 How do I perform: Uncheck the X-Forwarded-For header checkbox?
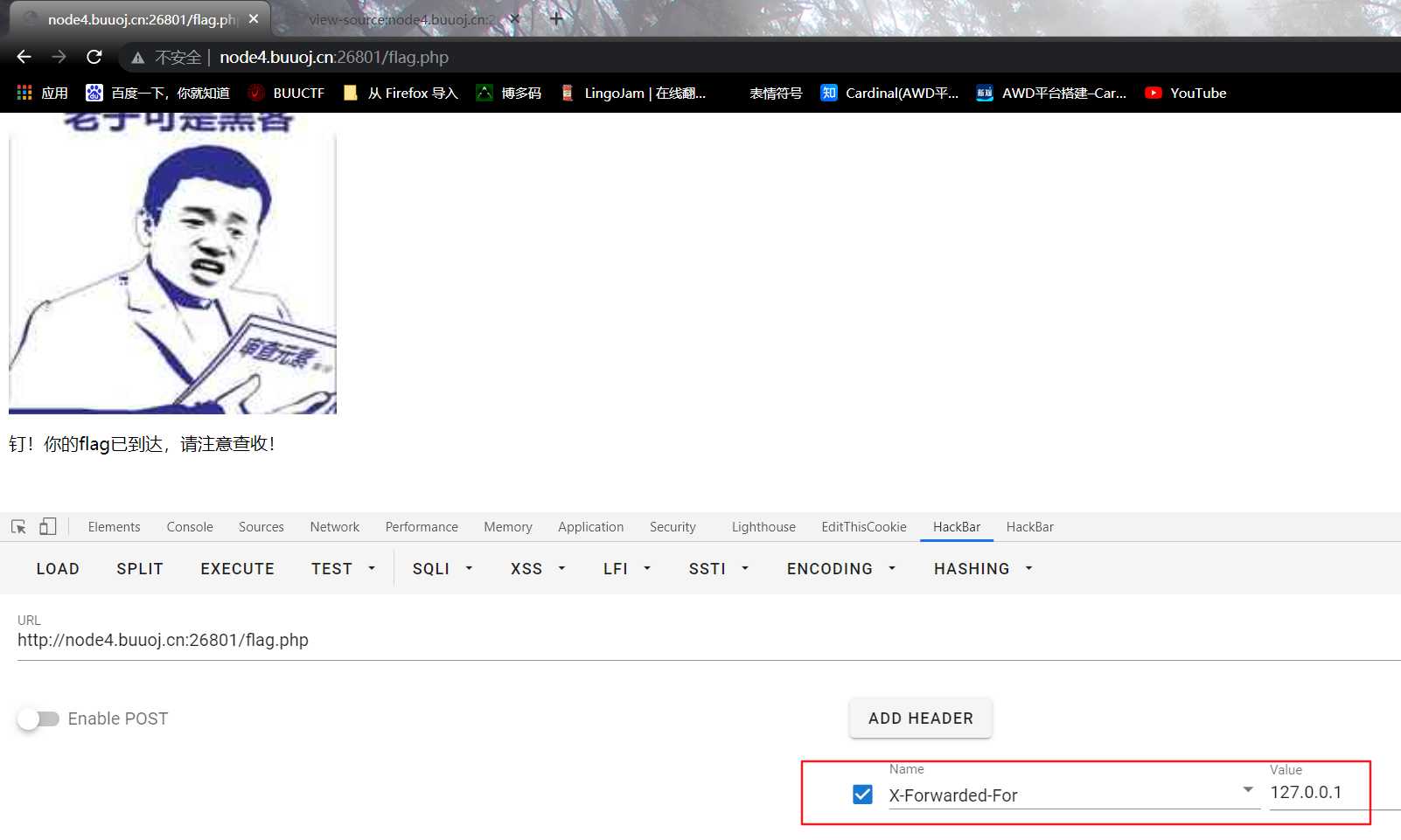pos(862,795)
